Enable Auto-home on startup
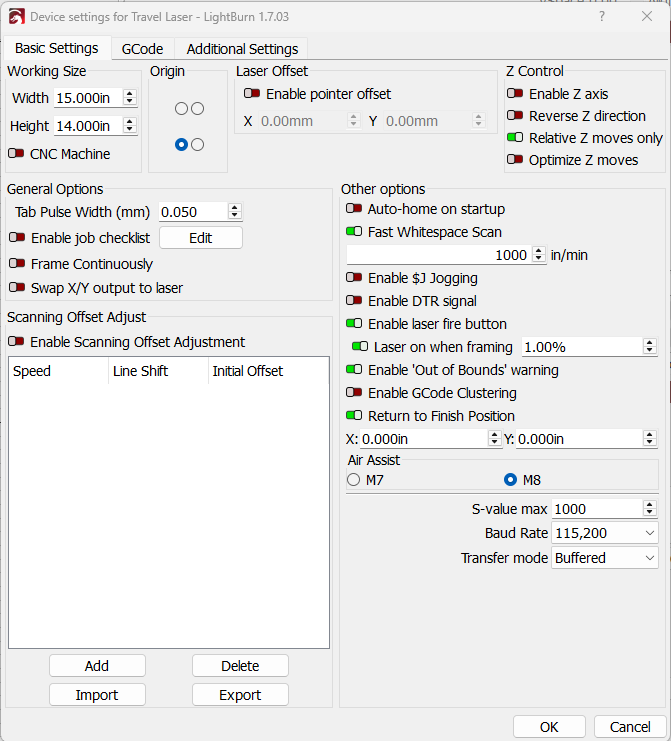The width and height of the screenshot is (671, 741). click(x=354, y=208)
